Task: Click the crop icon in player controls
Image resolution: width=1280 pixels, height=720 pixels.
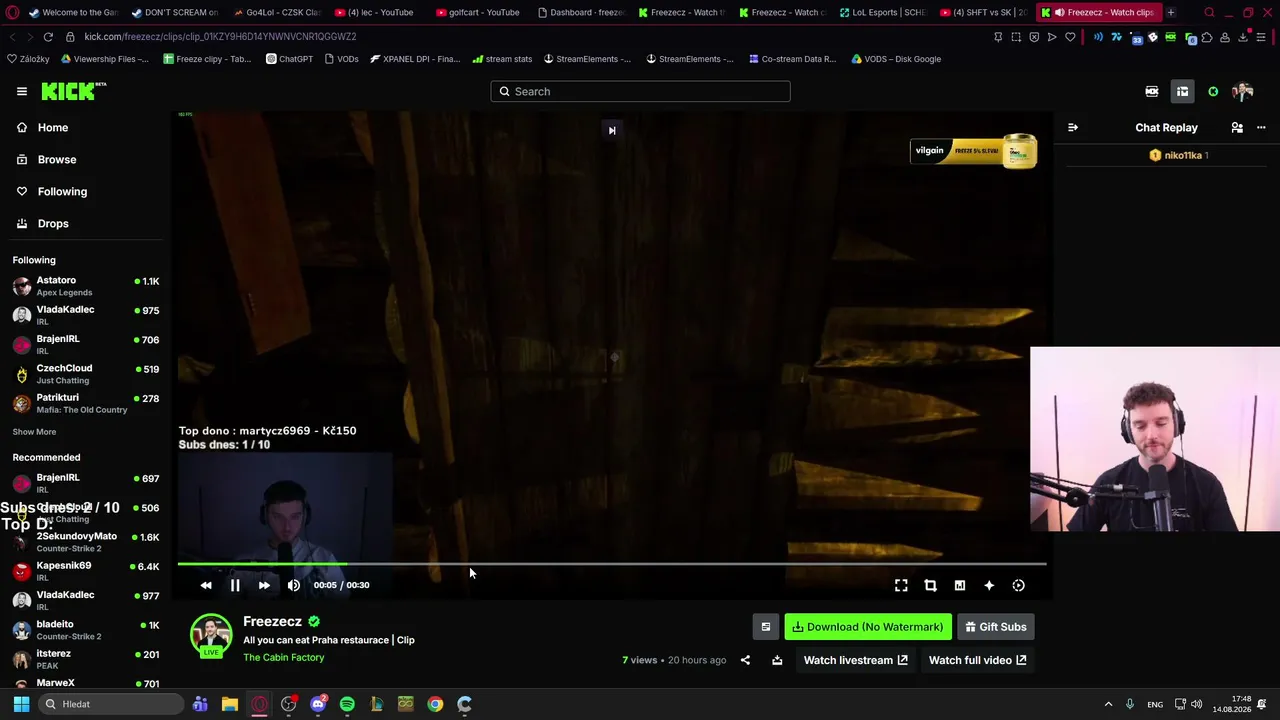Action: (x=930, y=585)
